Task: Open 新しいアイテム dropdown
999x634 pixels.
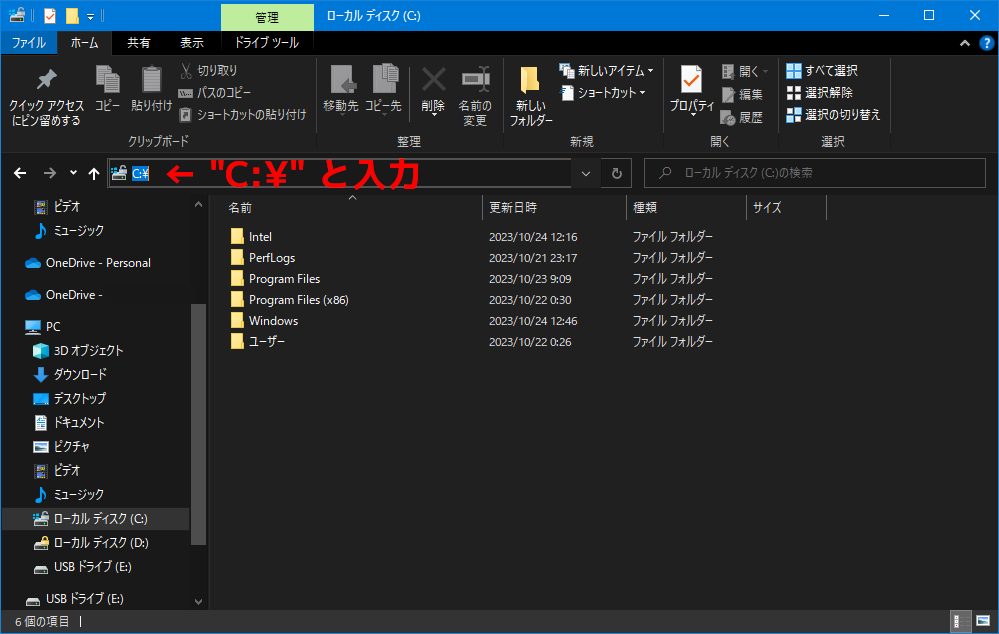Action: (606, 71)
